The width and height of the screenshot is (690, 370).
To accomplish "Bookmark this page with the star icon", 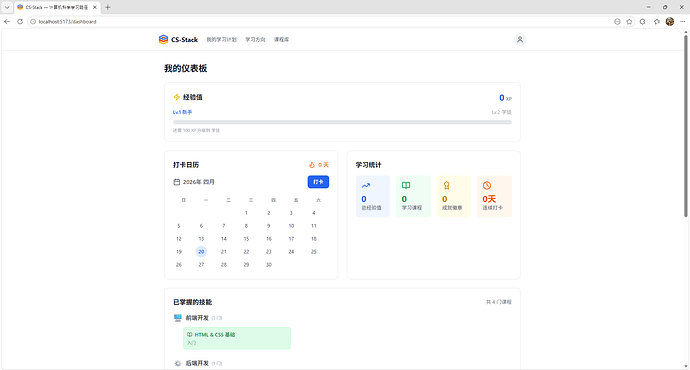I will pyautogui.click(x=629, y=22).
